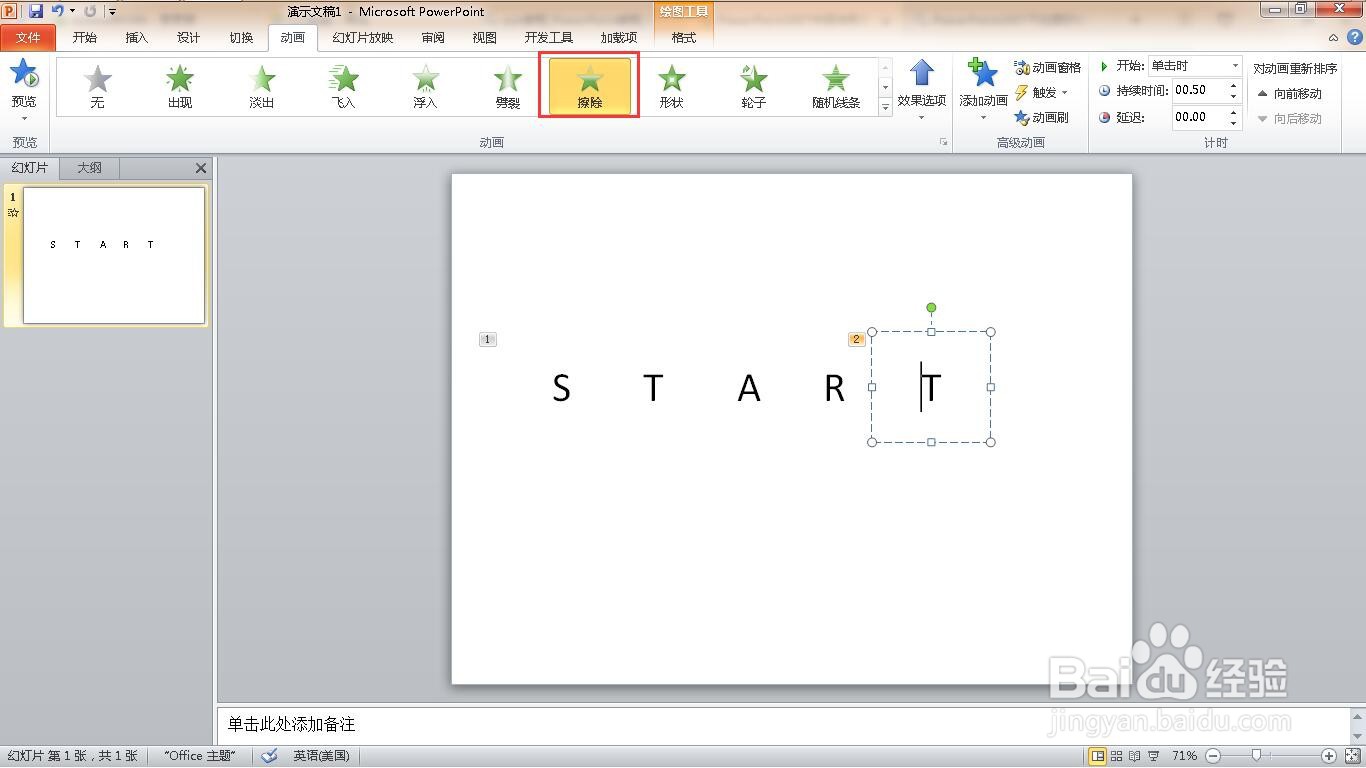
Task: Open the 格式 Format drawing tools tab
Action: (684, 38)
